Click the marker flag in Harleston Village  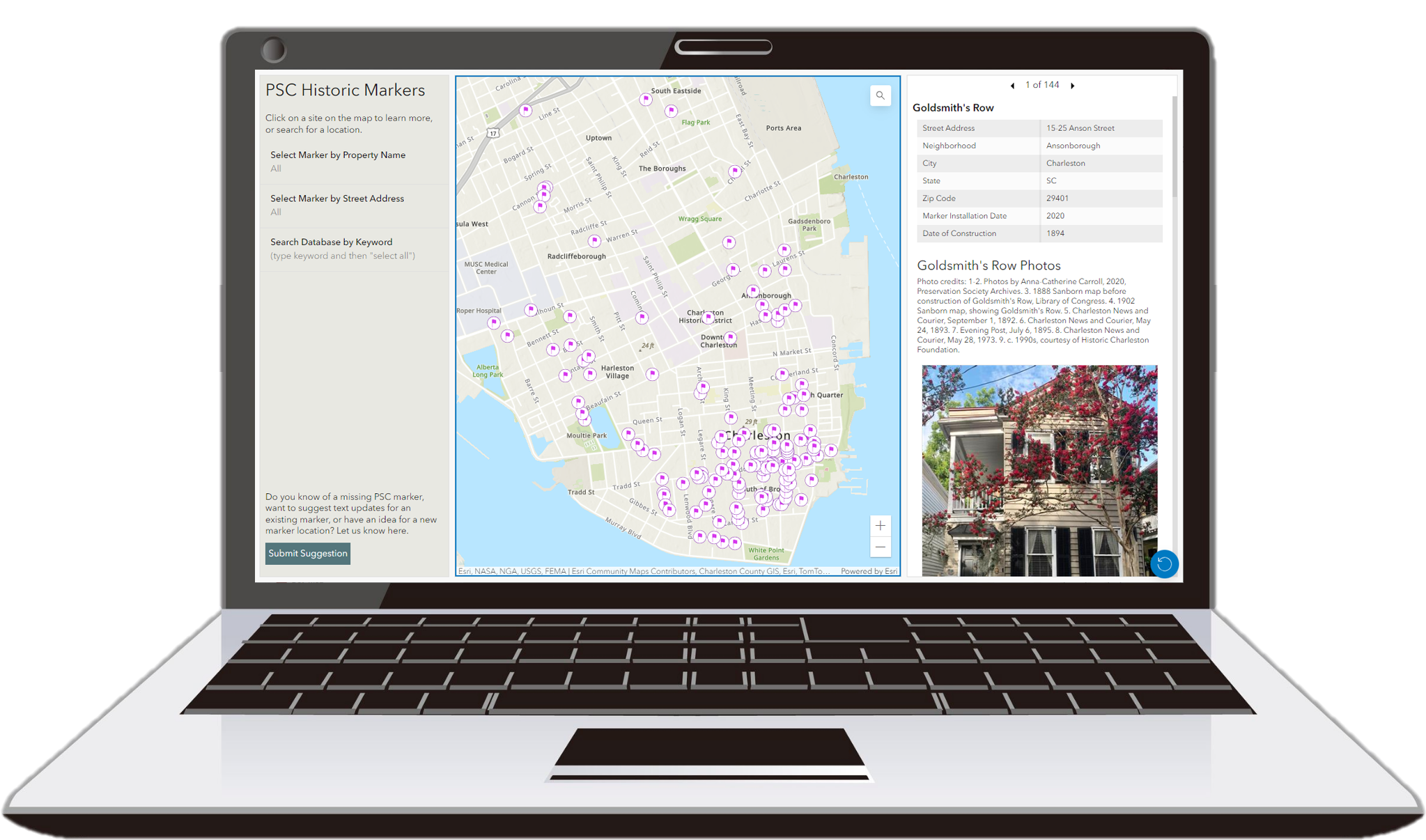pyautogui.click(x=589, y=373)
